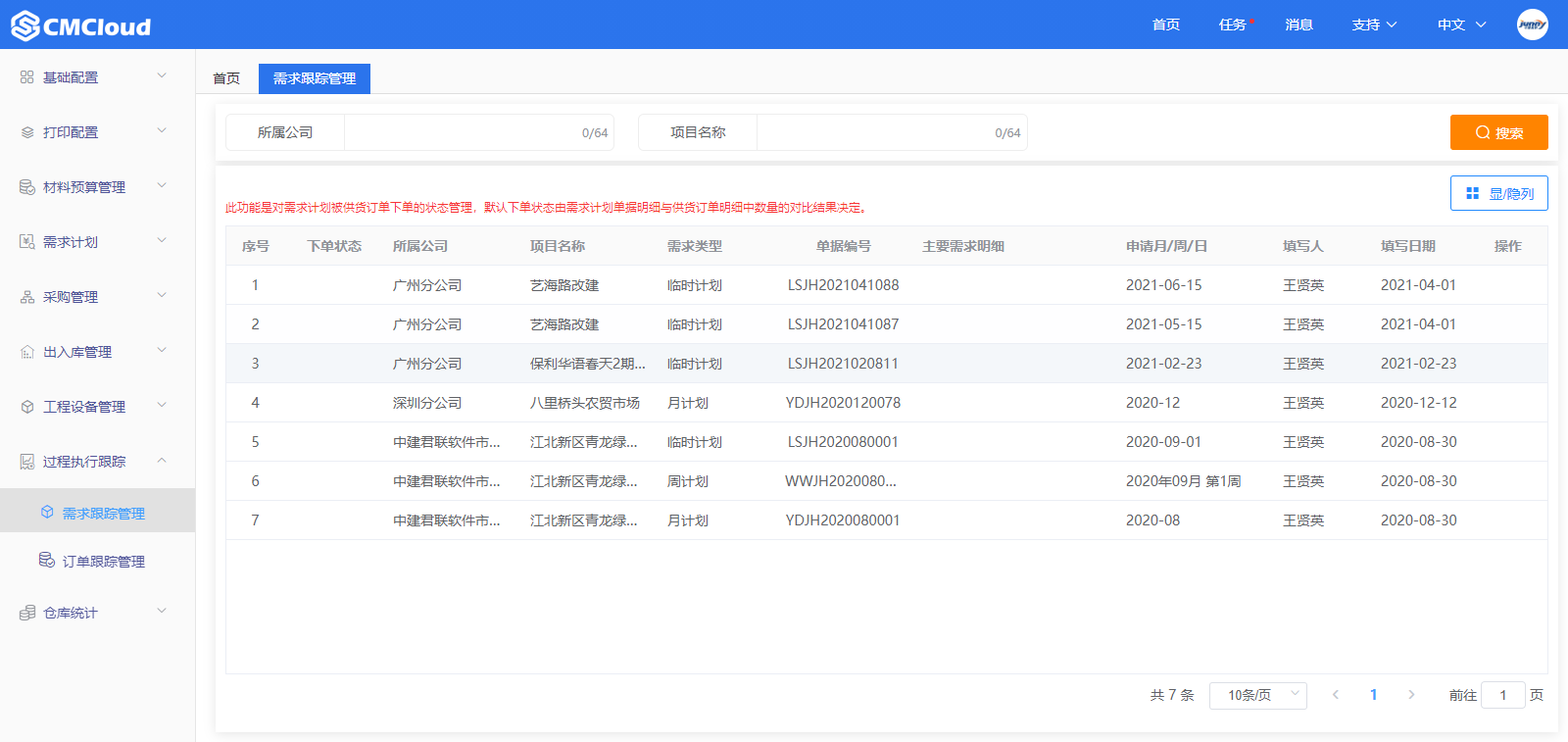This screenshot has width=1568, height=742.
Task: Click the 申请月/周/日 column header
Action: 1166,246
